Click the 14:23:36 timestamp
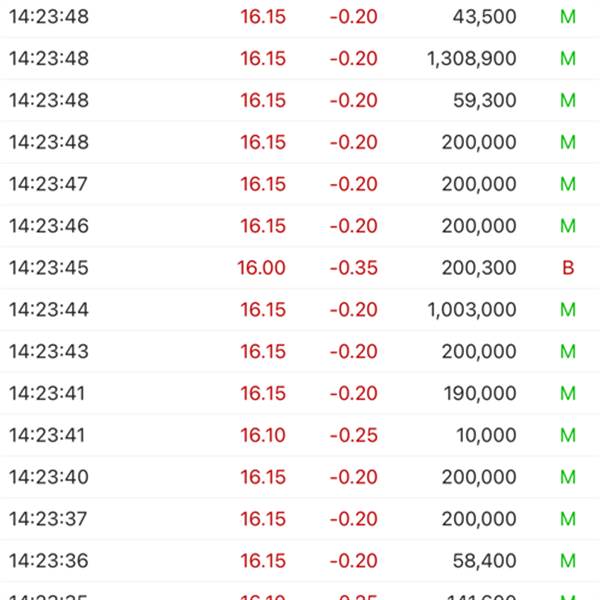 [x=48, y=562]
